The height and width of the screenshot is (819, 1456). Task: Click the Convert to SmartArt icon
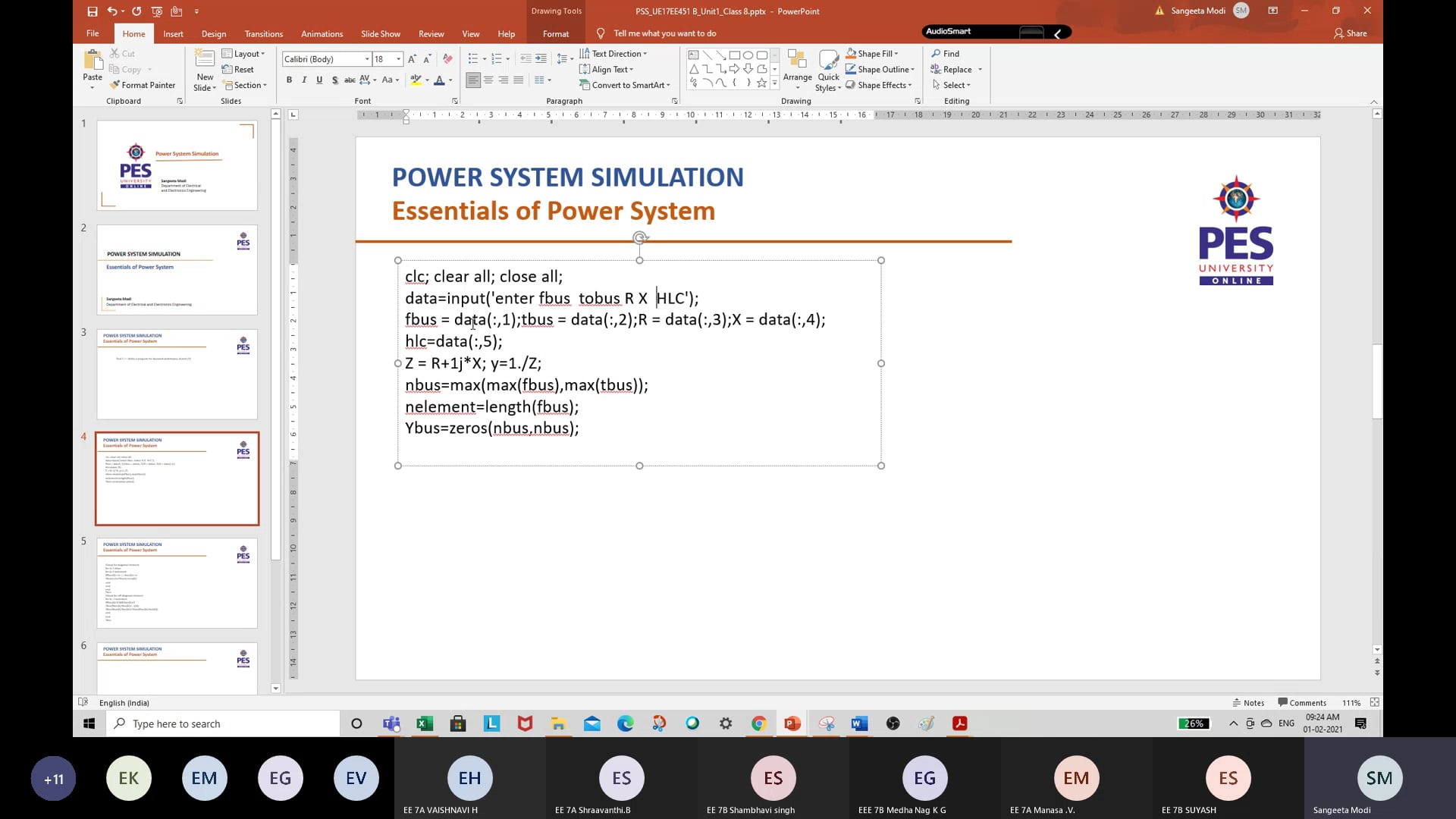point(625,85)
